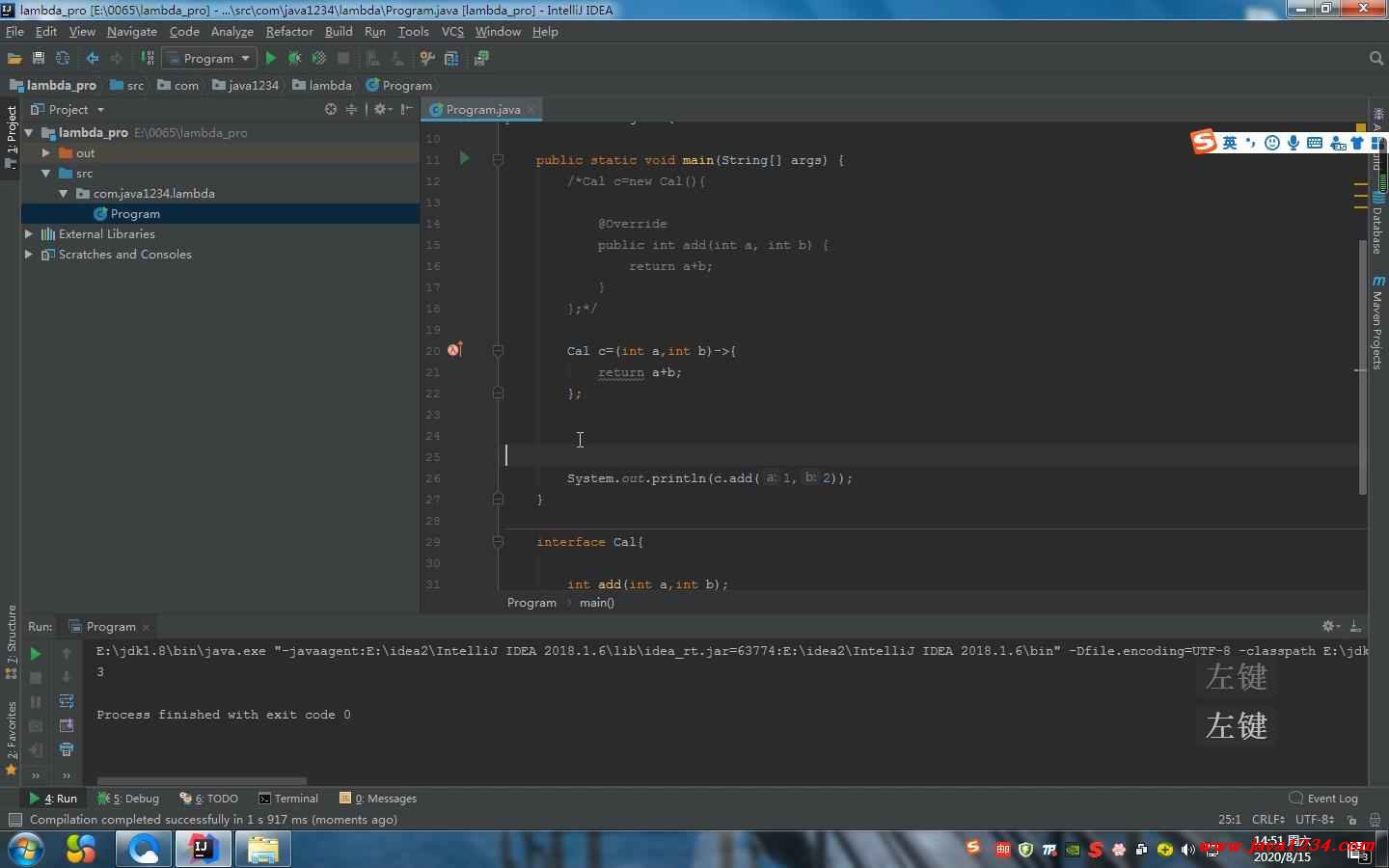
Task: Fold the main method at line 11
Action: pos(498,159)
